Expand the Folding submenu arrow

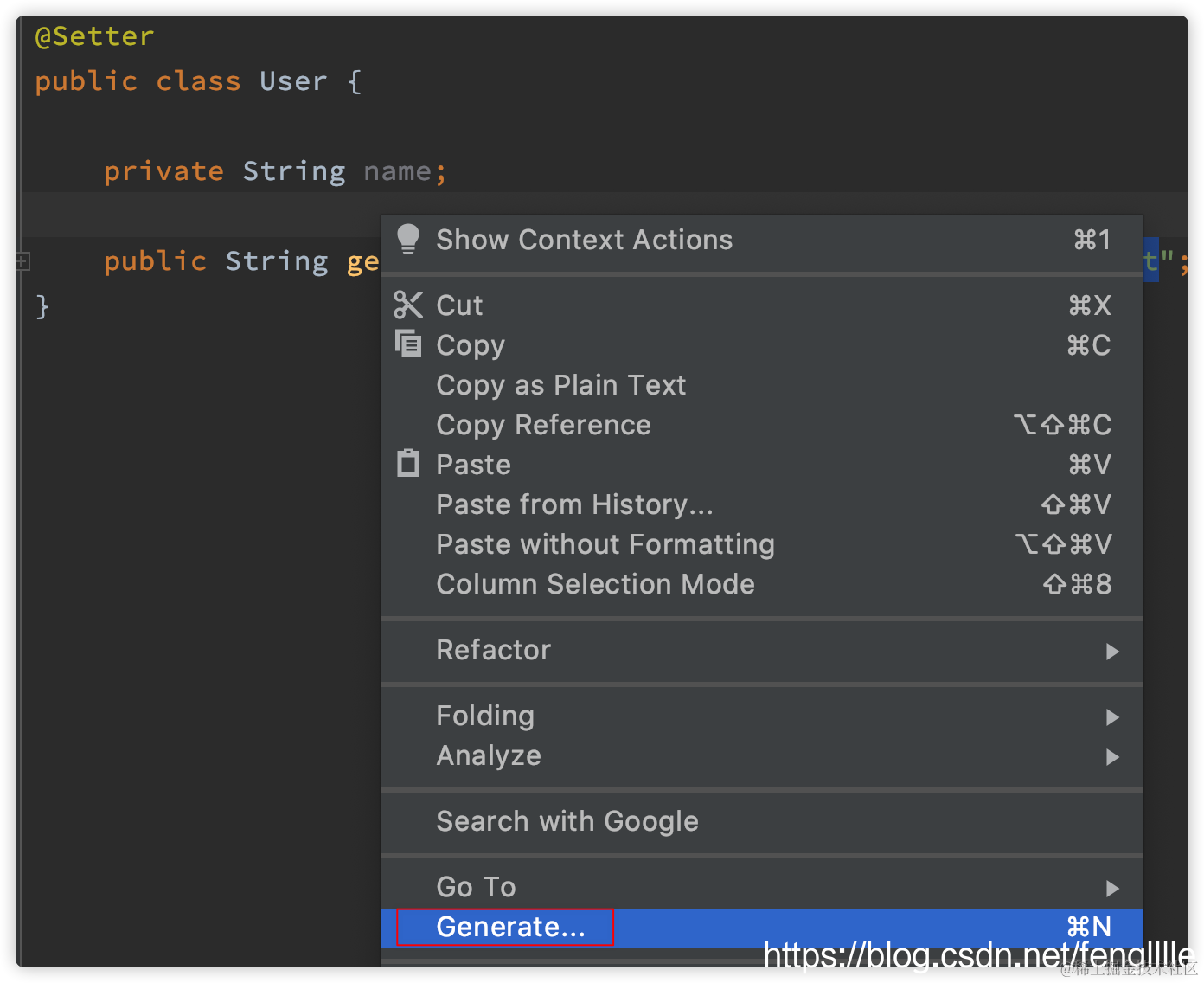coord(1112,716)
